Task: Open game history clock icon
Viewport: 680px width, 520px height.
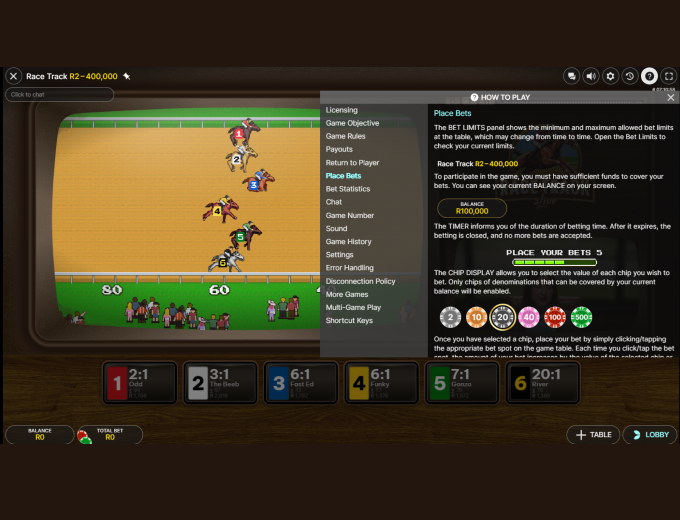Action: pyautogui.click(x=630, y=76)
